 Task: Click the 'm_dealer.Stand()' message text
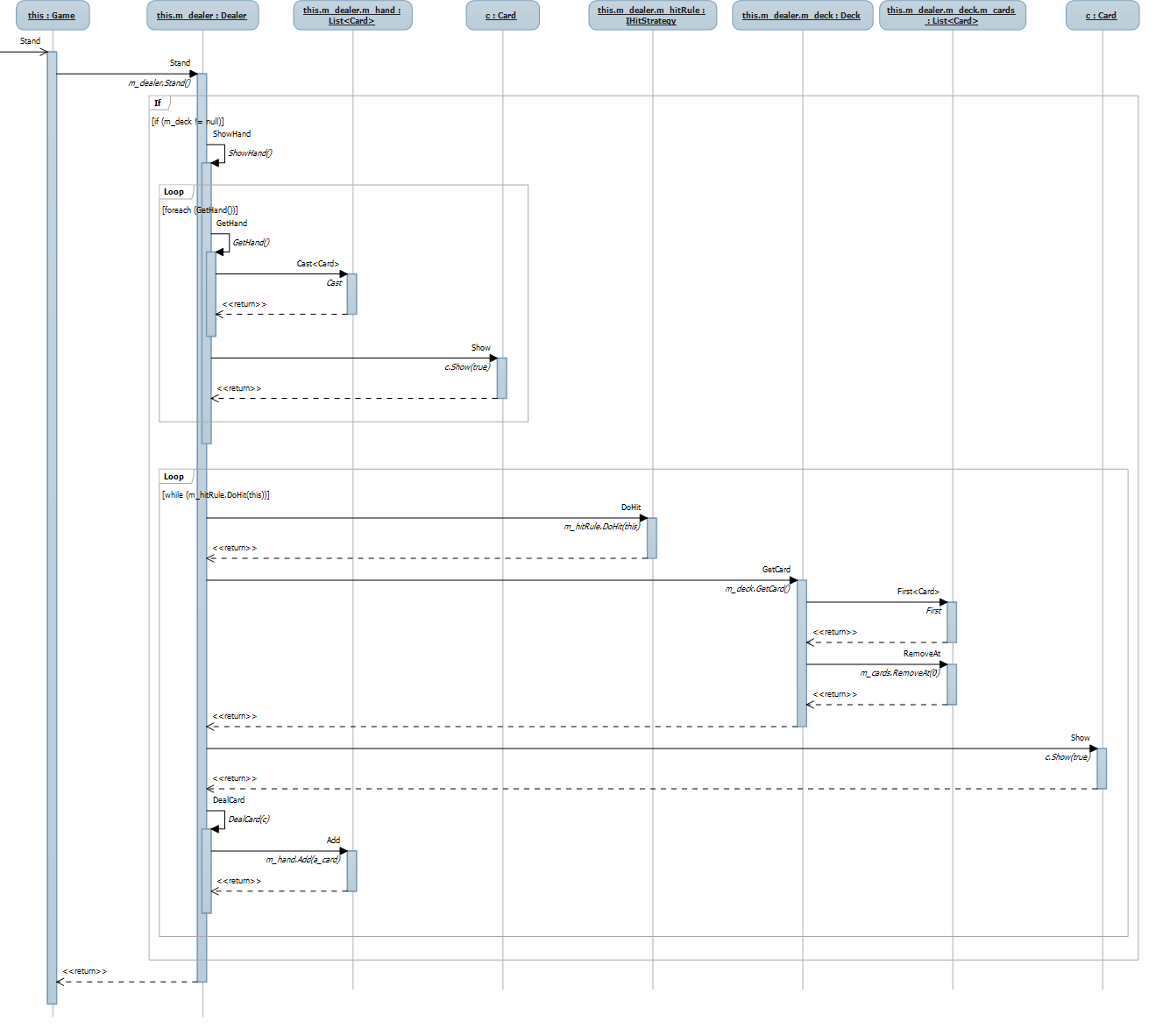pyautogui.click(x=160, y=83)
